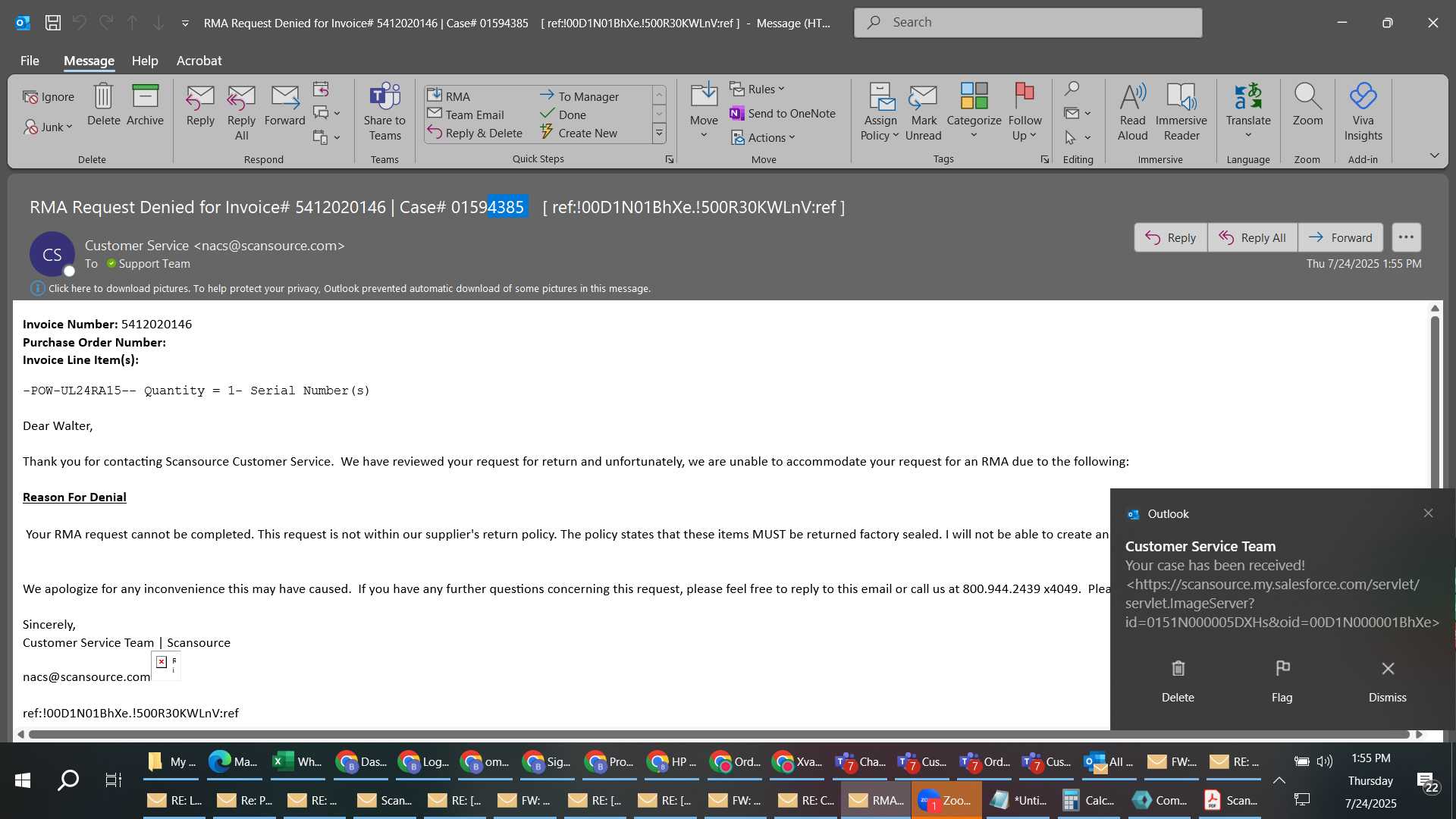Dismiss the Outlook notification
This screenshot has width=1456, height=819.
[1387, 681]
